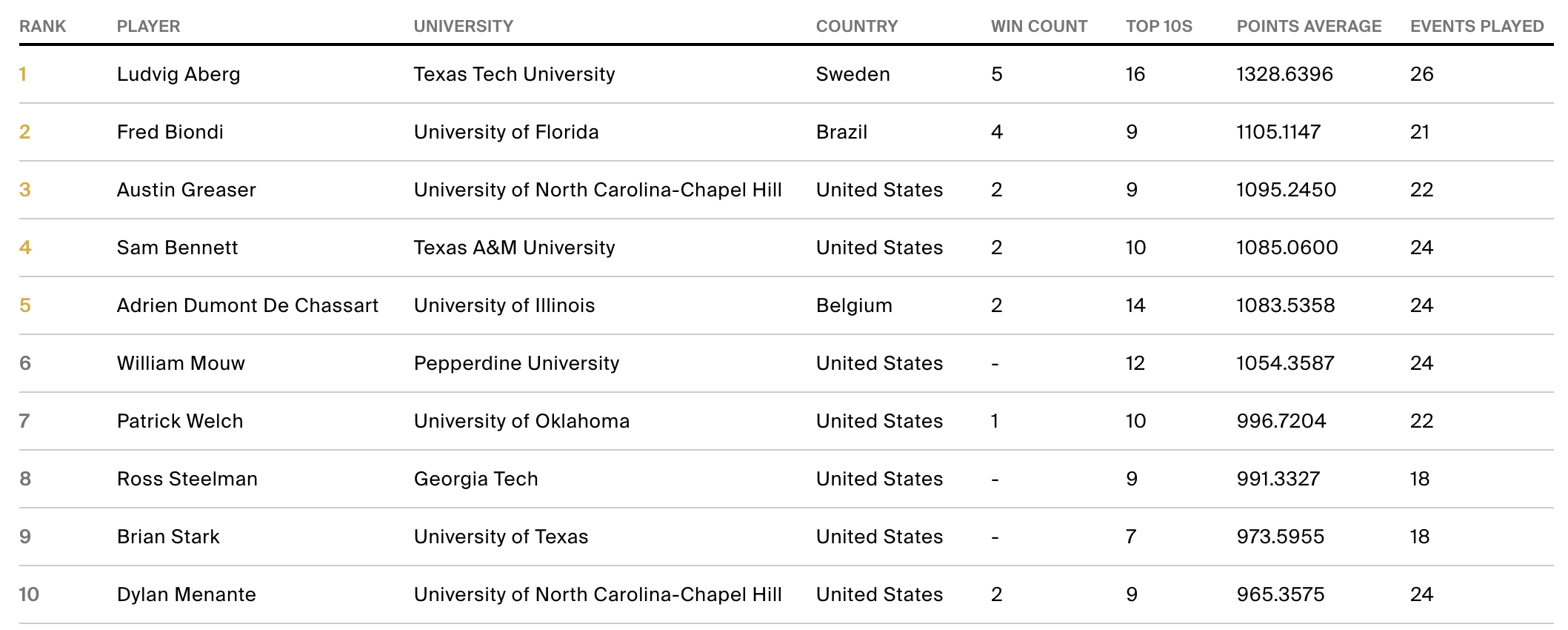This screenshot has height=630, width=1568.
Task: Click William Mouw player name
Action: [181, 363]
